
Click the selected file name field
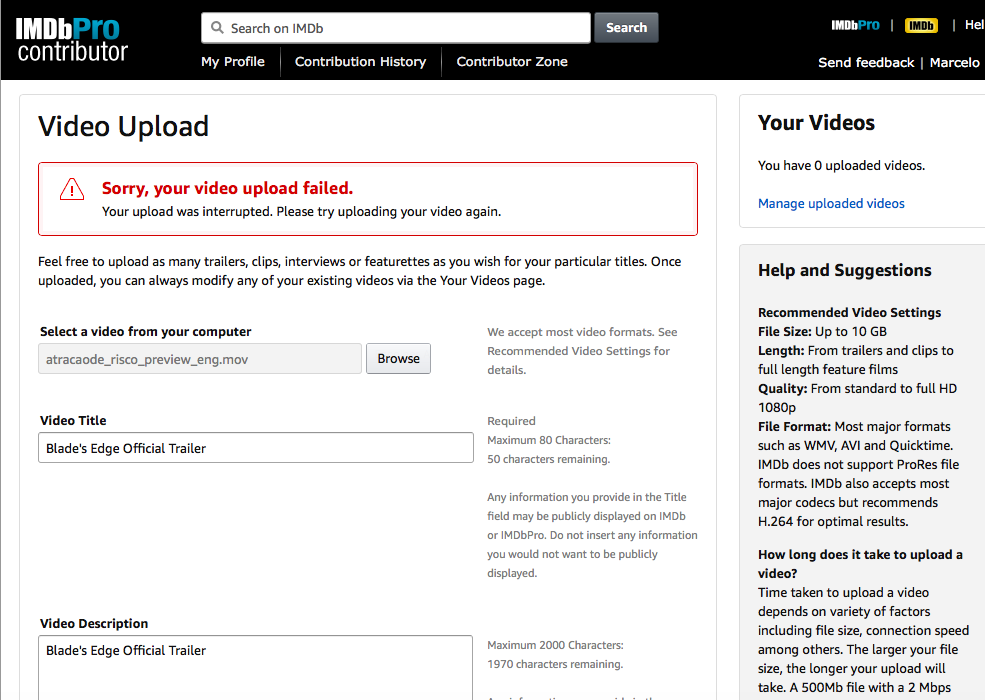(x=200, y=359)
